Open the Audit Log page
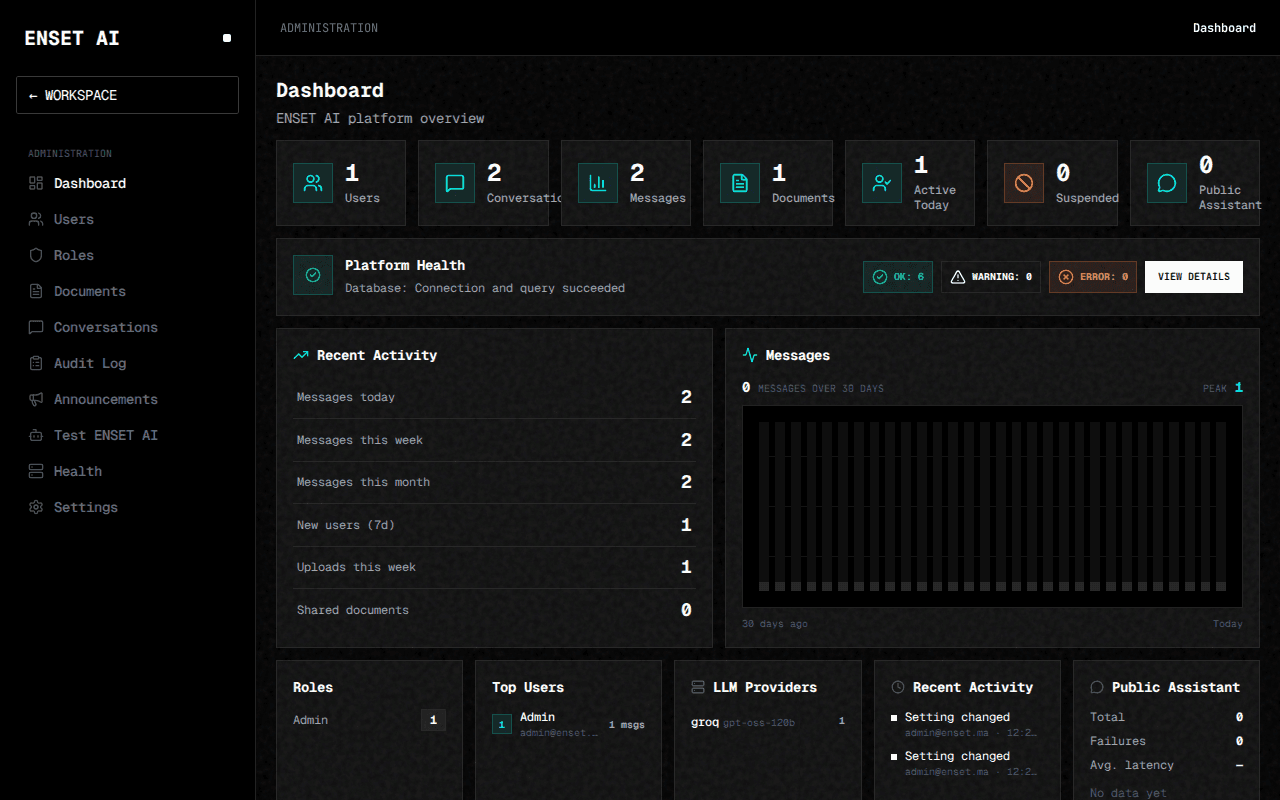This screenshot has height=800, width=1280. point(127,363)
